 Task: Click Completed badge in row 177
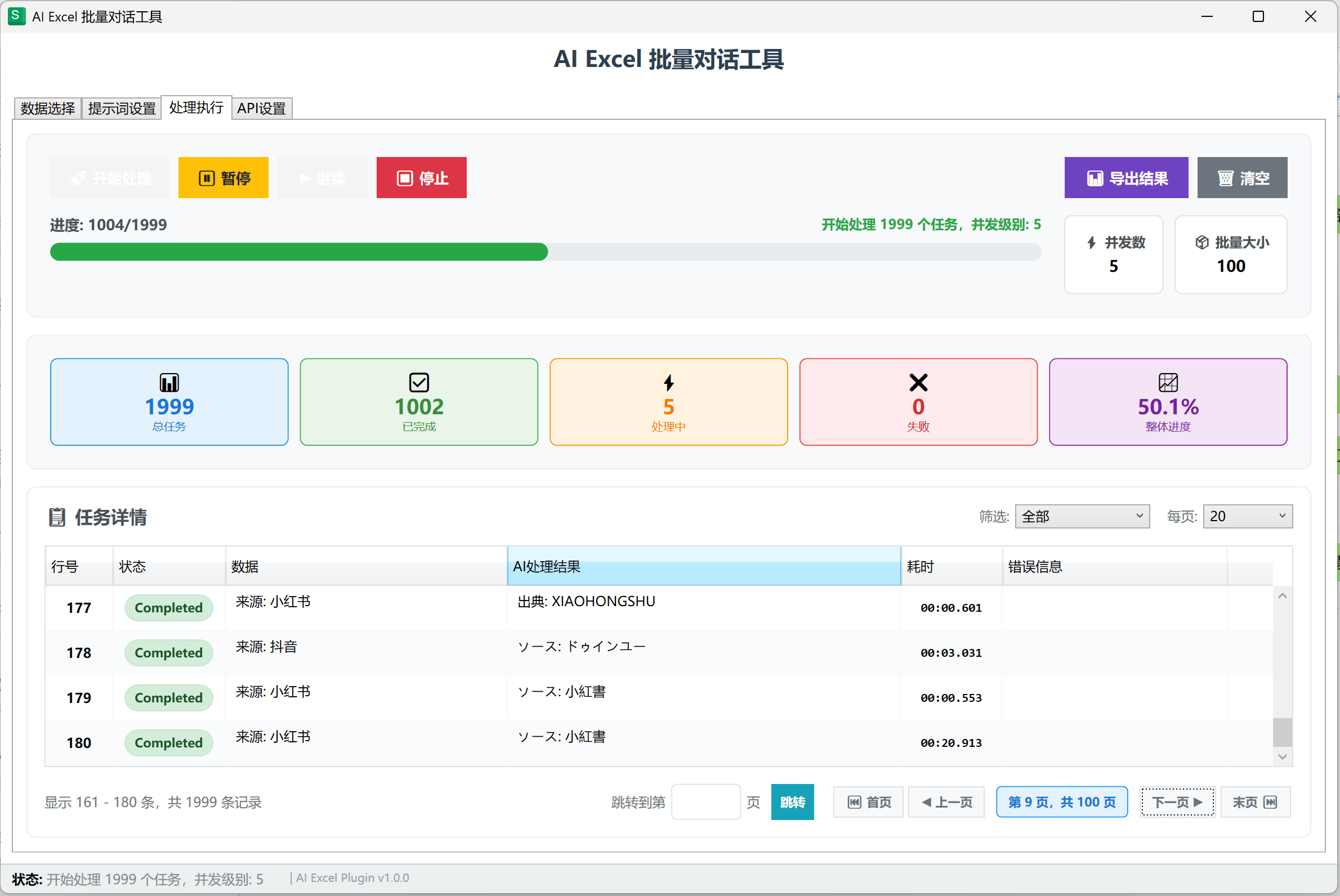pyautogui.click(x=169, y=607)
